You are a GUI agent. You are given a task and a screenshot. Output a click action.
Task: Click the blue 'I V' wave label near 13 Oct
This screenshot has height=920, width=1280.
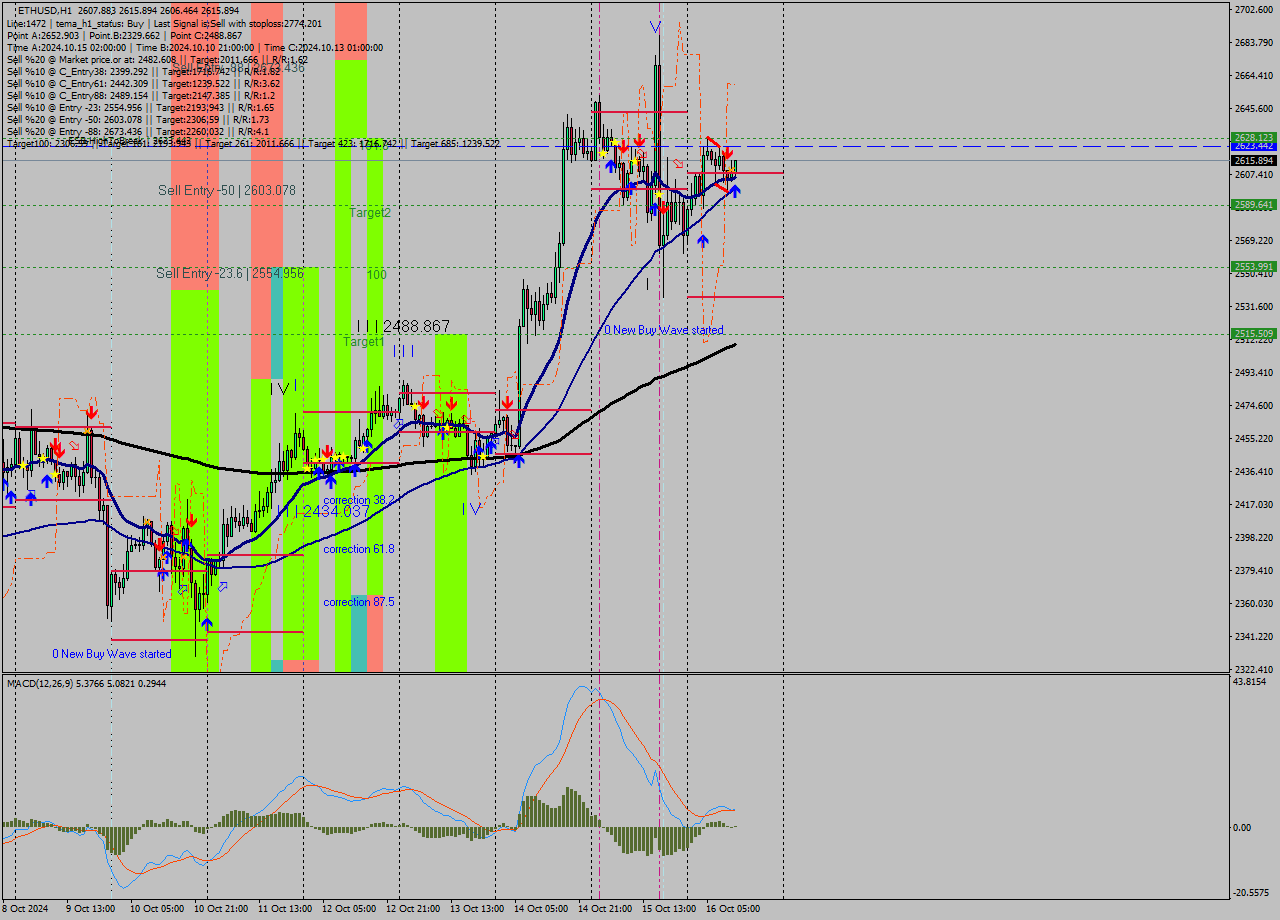472,509
